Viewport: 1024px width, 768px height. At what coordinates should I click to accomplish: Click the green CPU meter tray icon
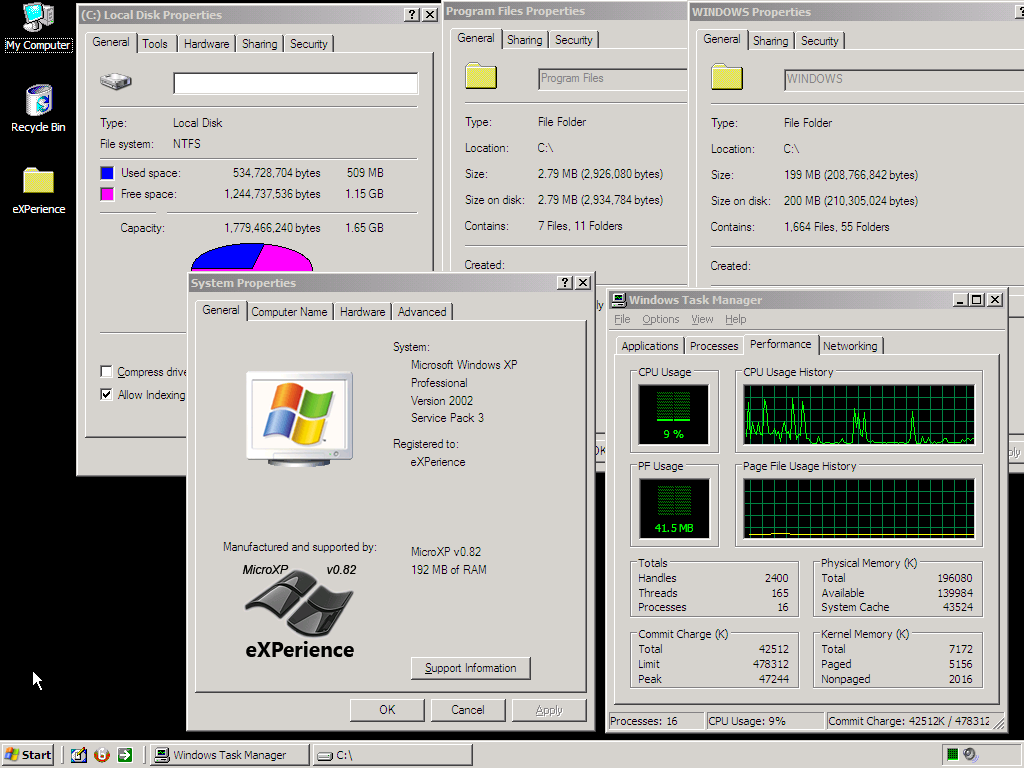click(x=953, y=755)
